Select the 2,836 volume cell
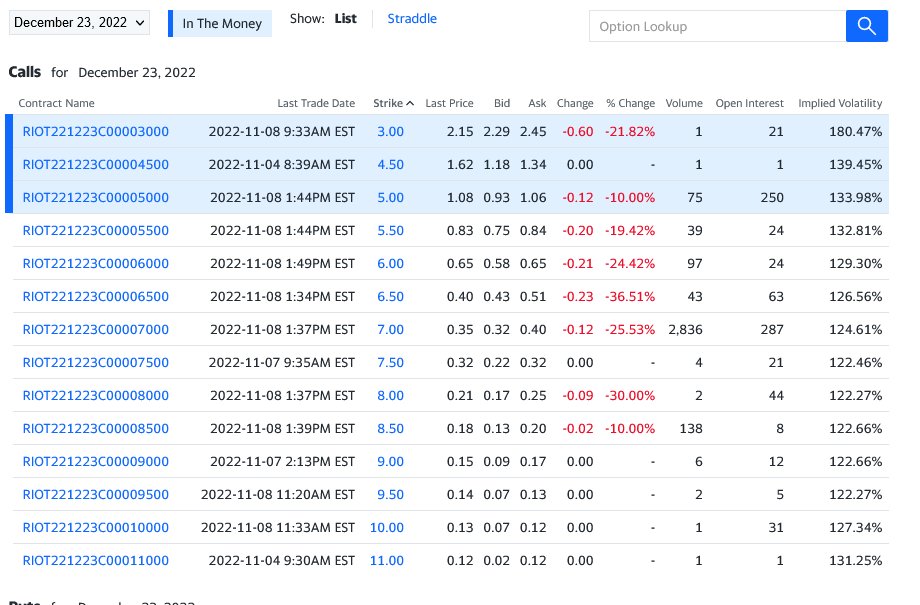 685,329
